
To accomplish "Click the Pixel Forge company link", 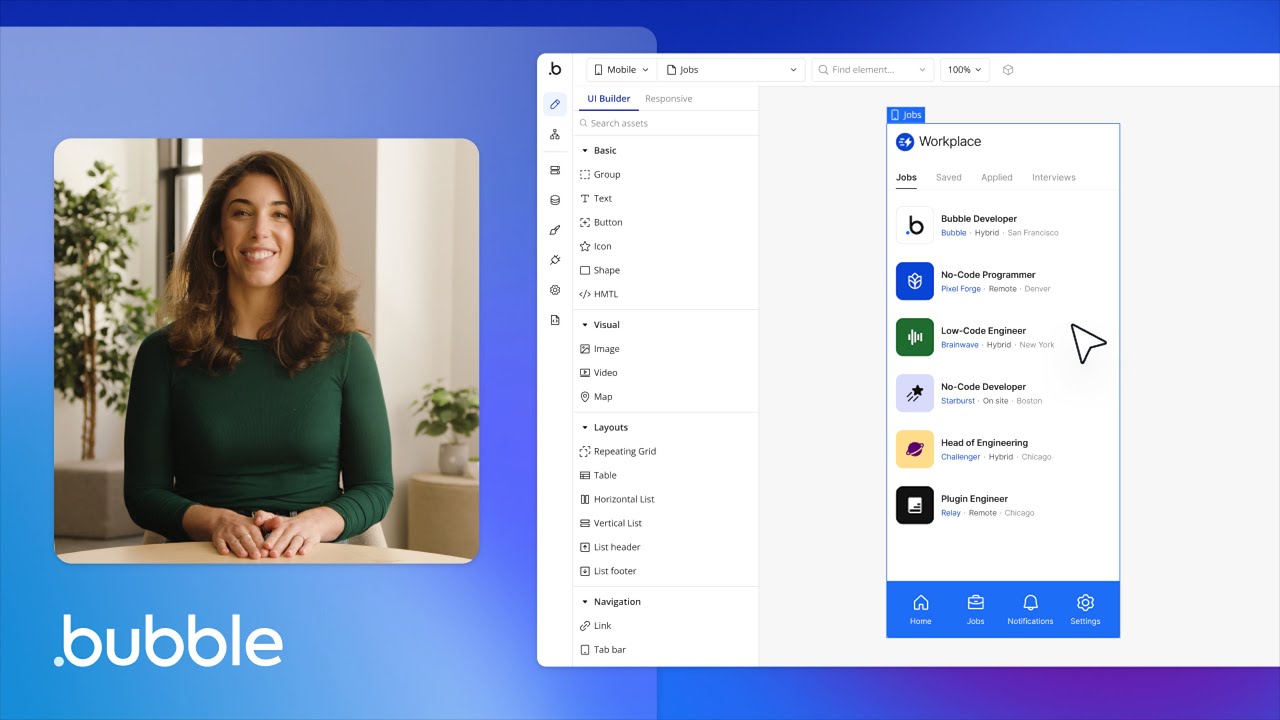I will pyautogui.click(x=961, y=289).
